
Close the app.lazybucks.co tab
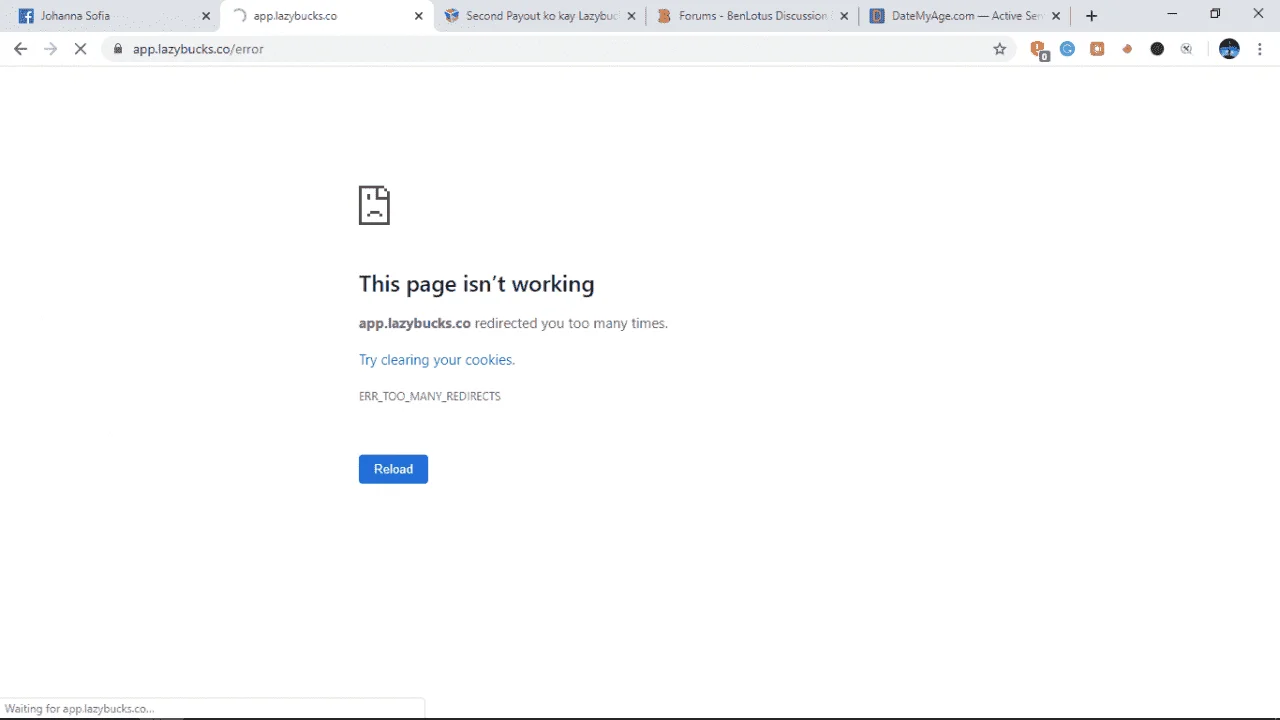pyautogui.click(x=419, y=16)
